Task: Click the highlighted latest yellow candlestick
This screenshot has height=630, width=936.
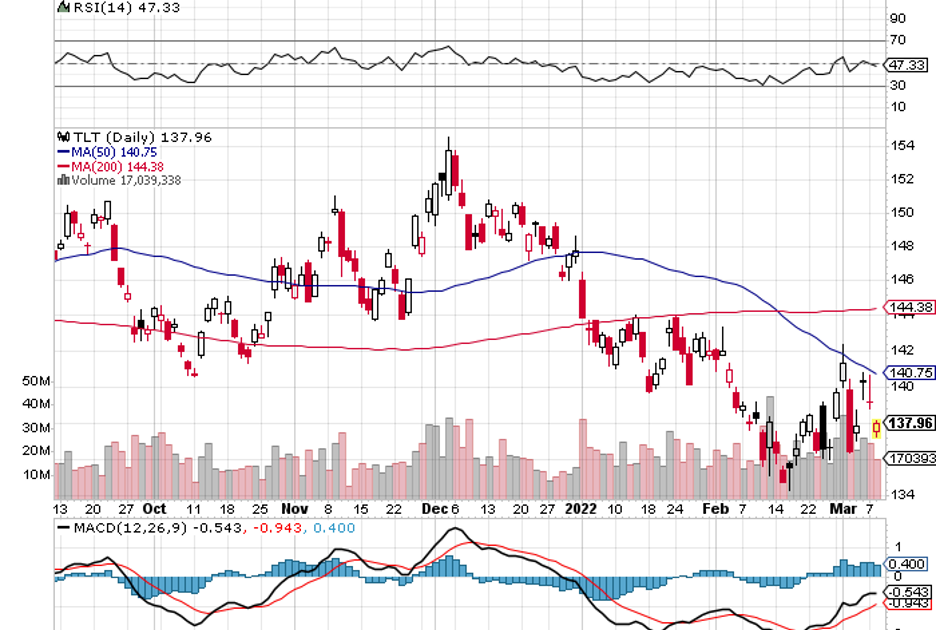Action: pyautogui.click(x=876, y=428)
